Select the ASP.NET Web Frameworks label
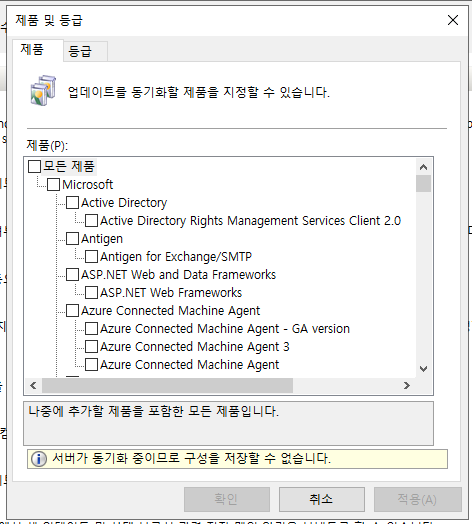Screen dimensions: 472x524 click(x=171, y=293)
